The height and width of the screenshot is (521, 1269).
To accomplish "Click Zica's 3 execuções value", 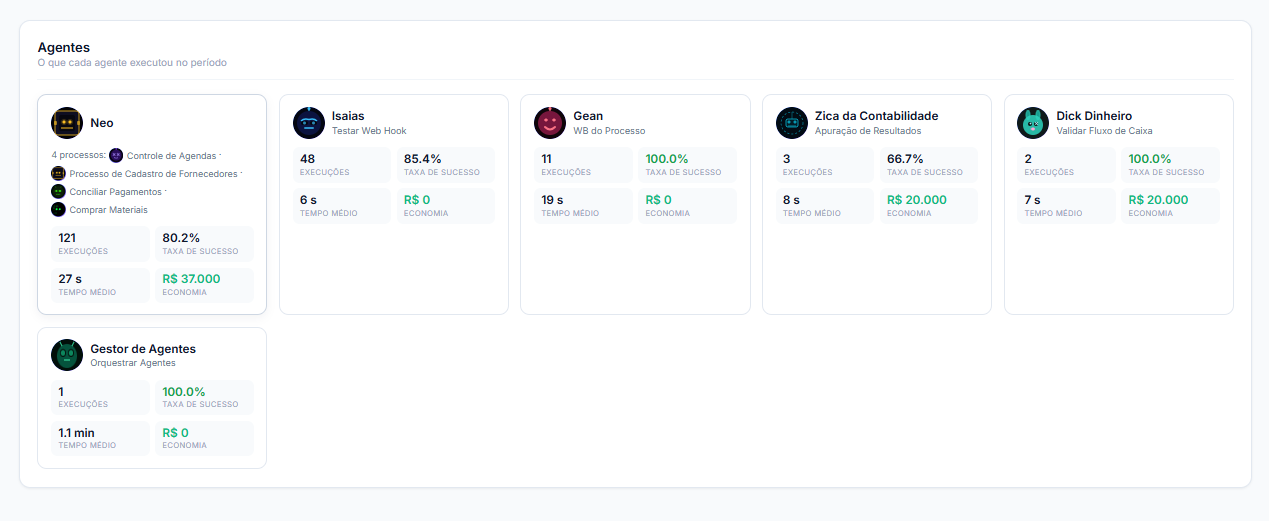I will click(787, 159).
